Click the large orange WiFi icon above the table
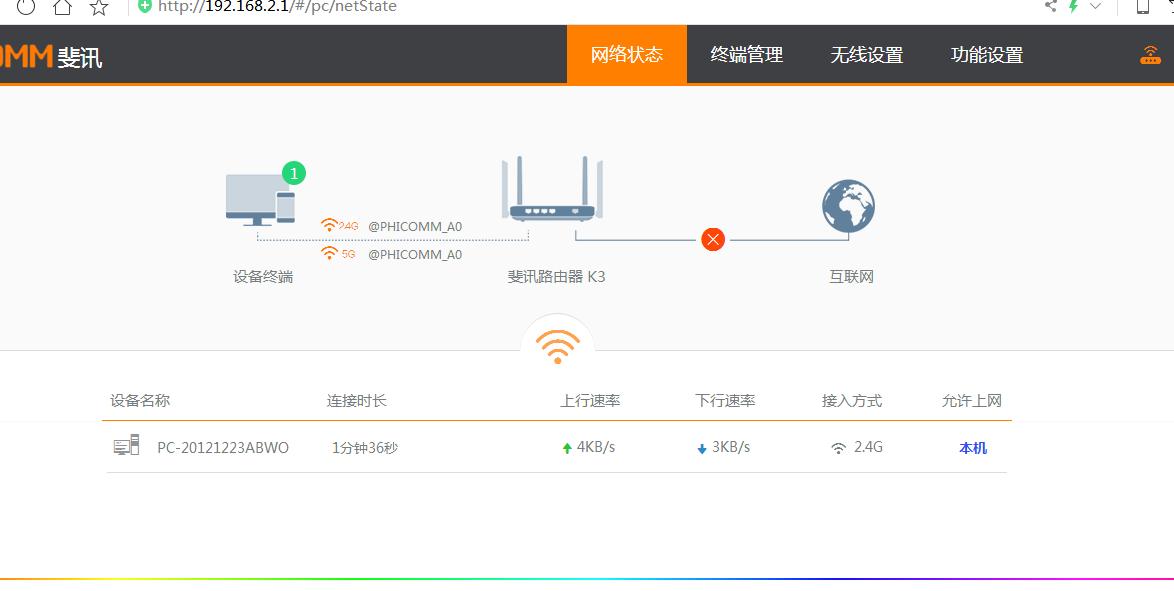Viewport: 1174px width, 591px height. pyautogui.click(x=557, y=345)
